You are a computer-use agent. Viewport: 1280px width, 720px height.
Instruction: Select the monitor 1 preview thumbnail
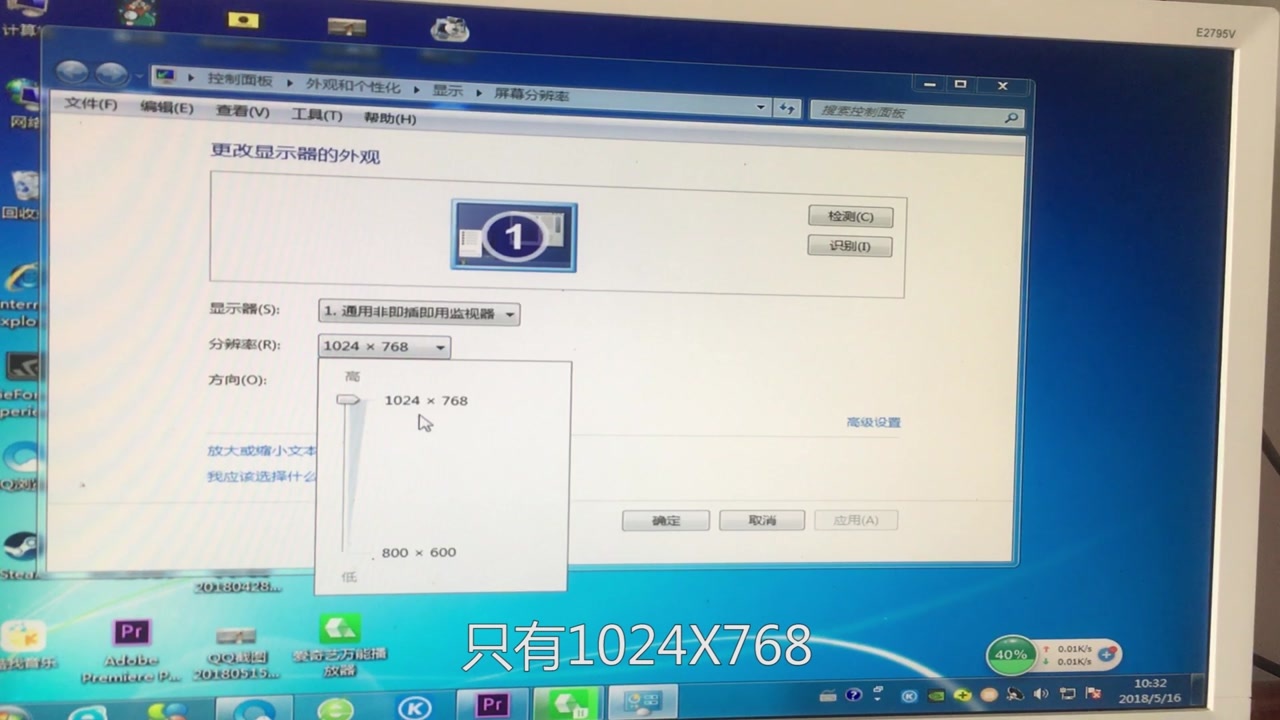(514, 236)
